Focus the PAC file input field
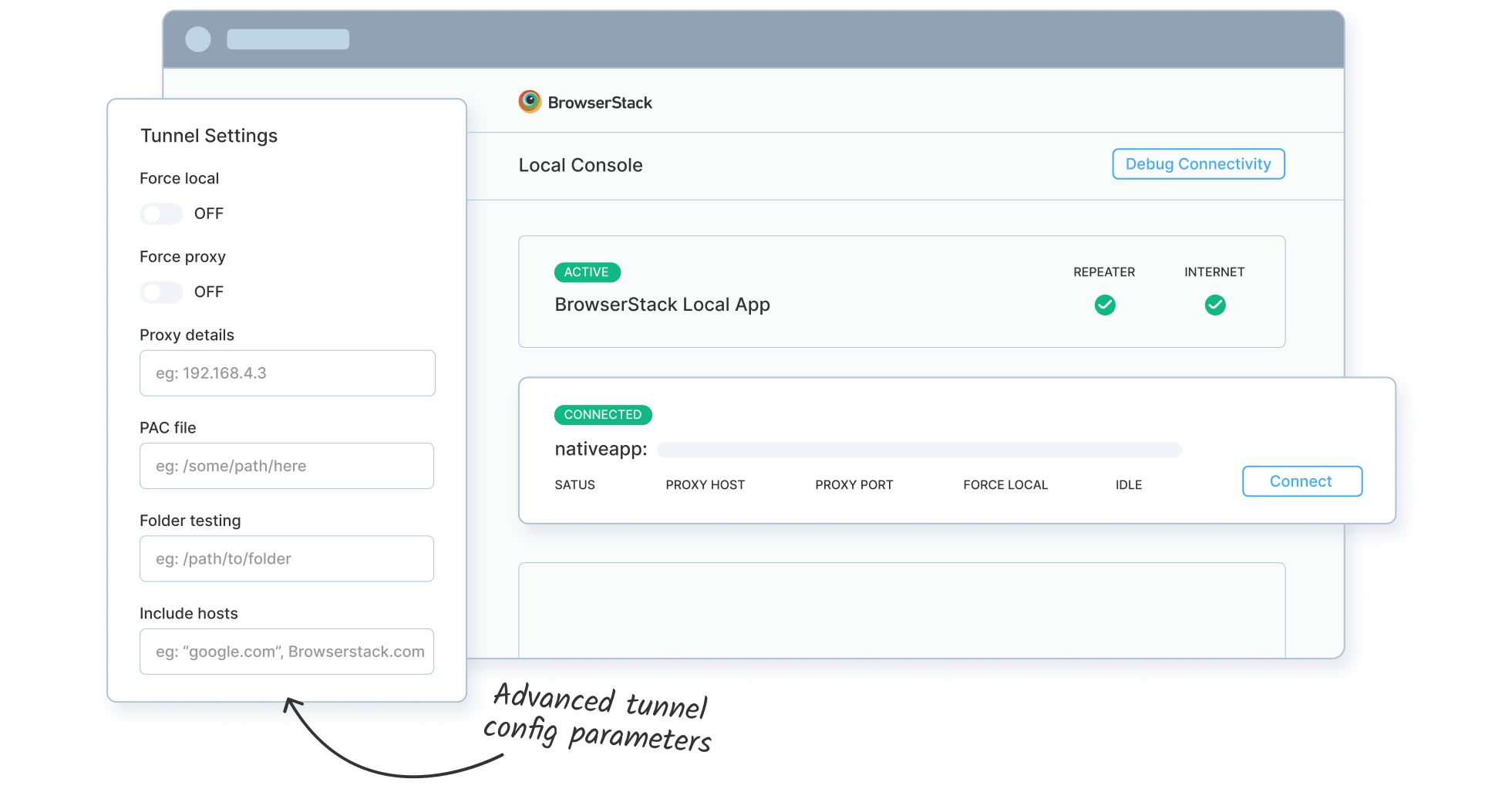 [x=287, y=466]
